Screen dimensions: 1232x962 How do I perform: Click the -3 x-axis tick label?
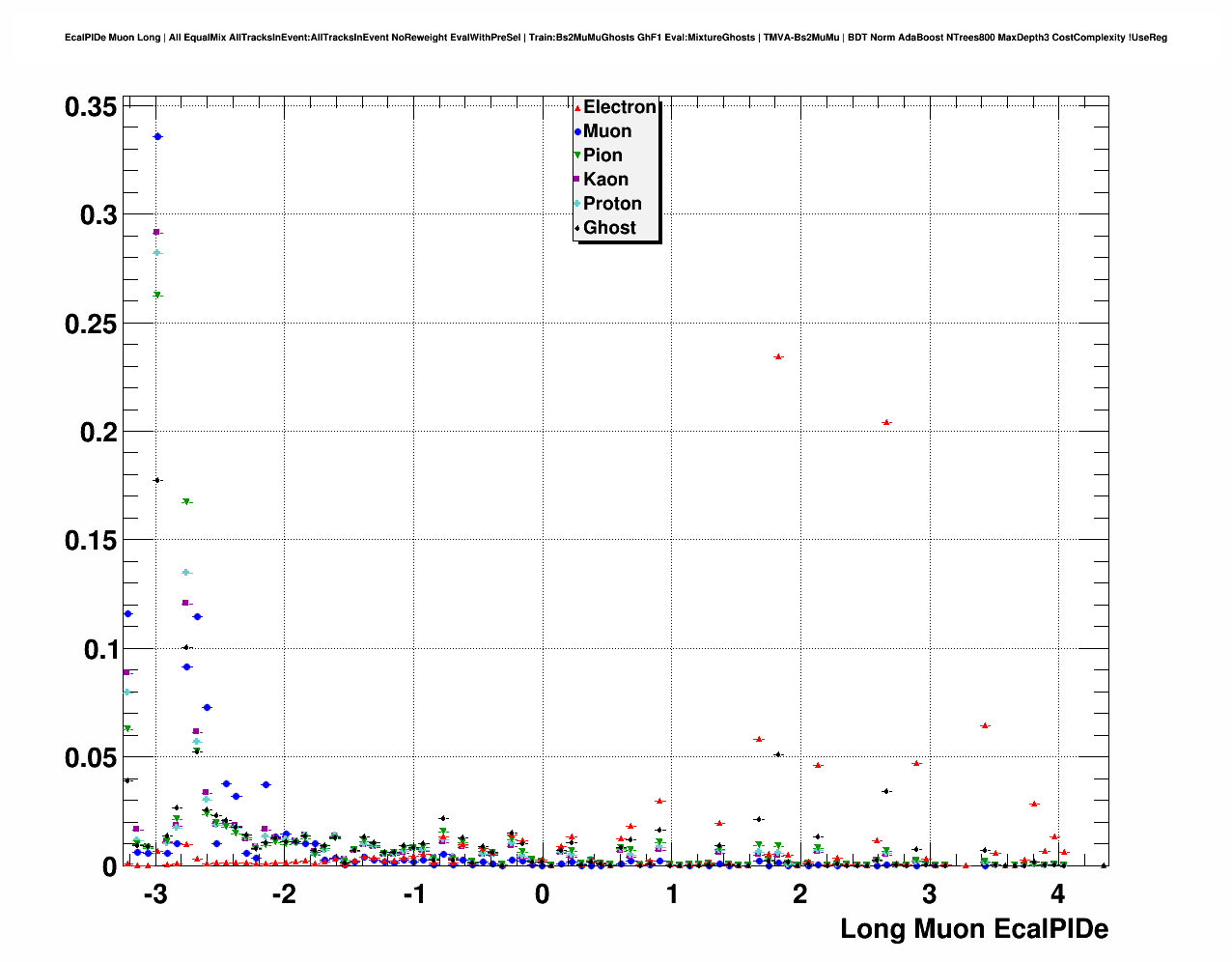tap(154, 894)
